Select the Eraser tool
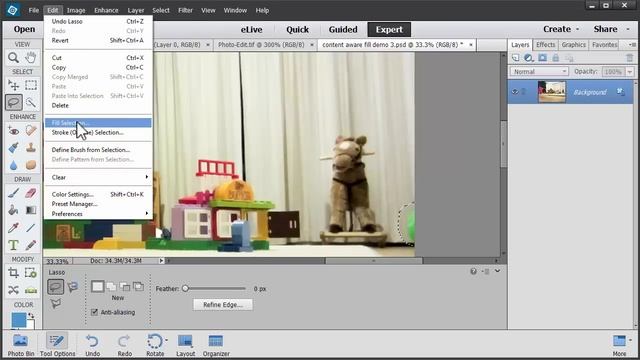The width and height of the screenshot is (640, 360). (x=31, y=193)
